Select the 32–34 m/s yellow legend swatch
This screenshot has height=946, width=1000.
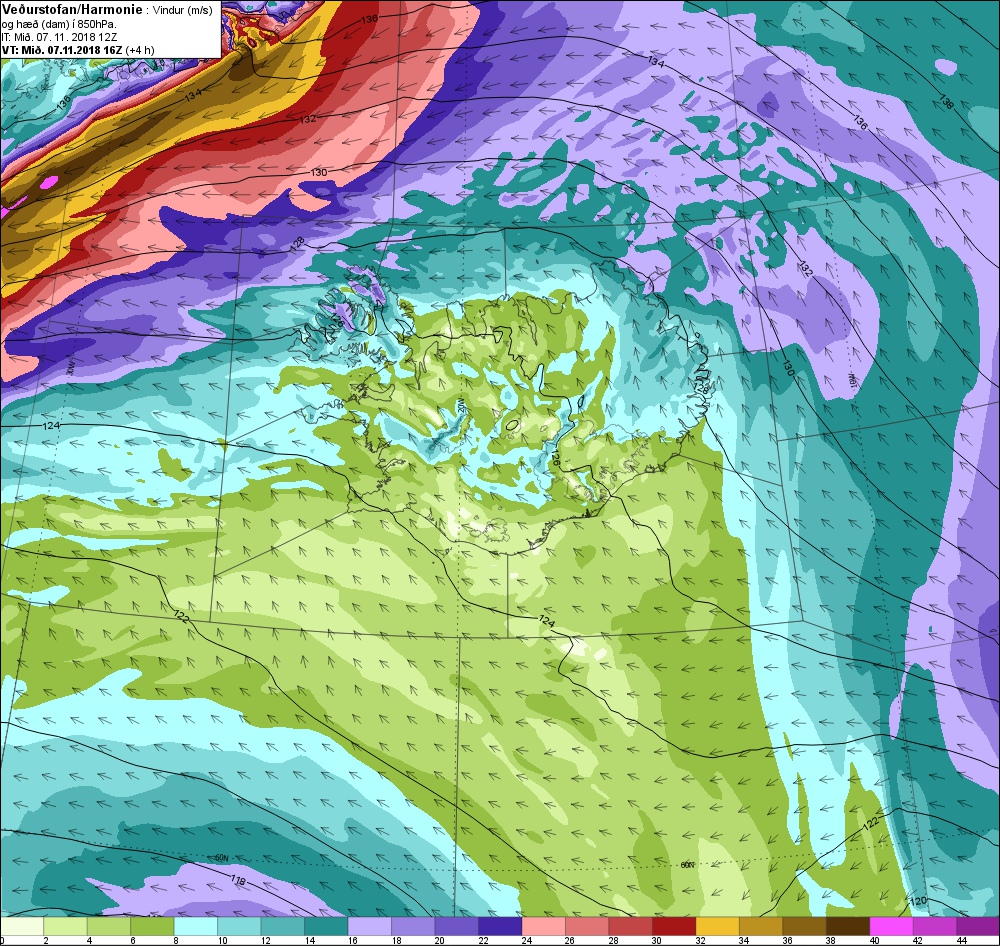(x=717, y=926)
